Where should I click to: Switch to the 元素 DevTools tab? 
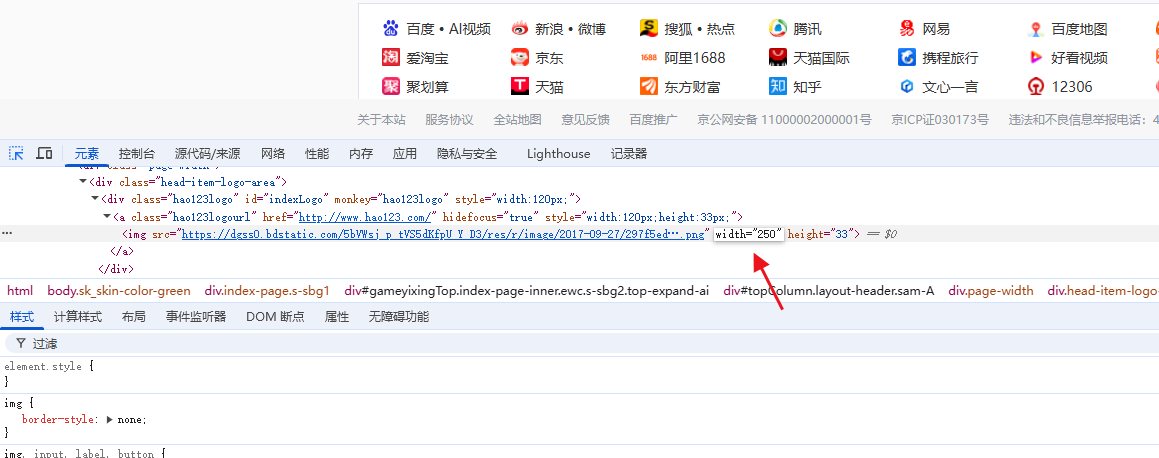(86, 154)
